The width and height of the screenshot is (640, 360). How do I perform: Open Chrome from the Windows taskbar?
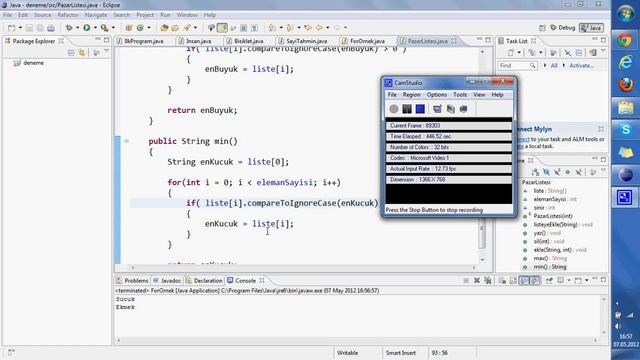[x=625, y=40]
